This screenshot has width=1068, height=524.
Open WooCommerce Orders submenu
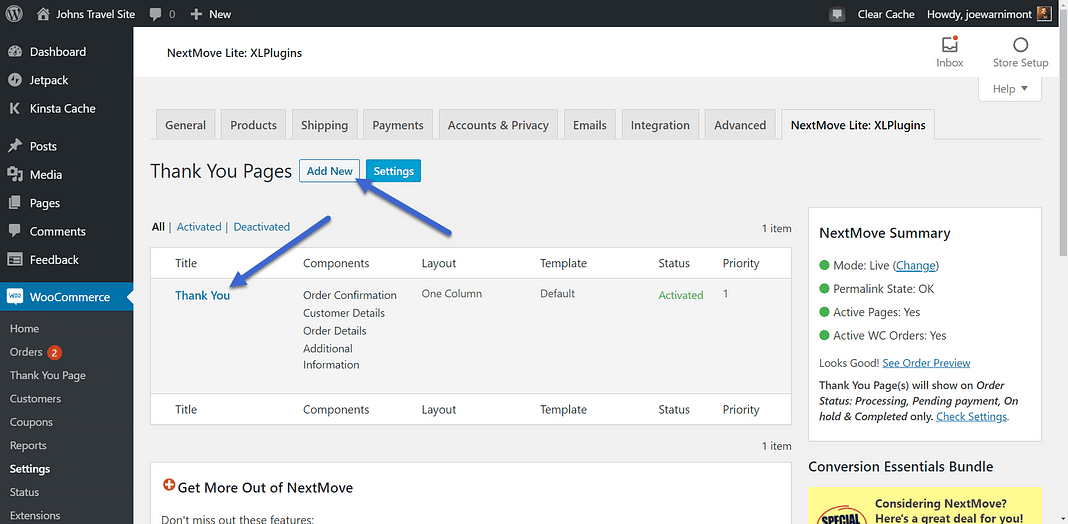pyautogui.click(x=26, y=352)
